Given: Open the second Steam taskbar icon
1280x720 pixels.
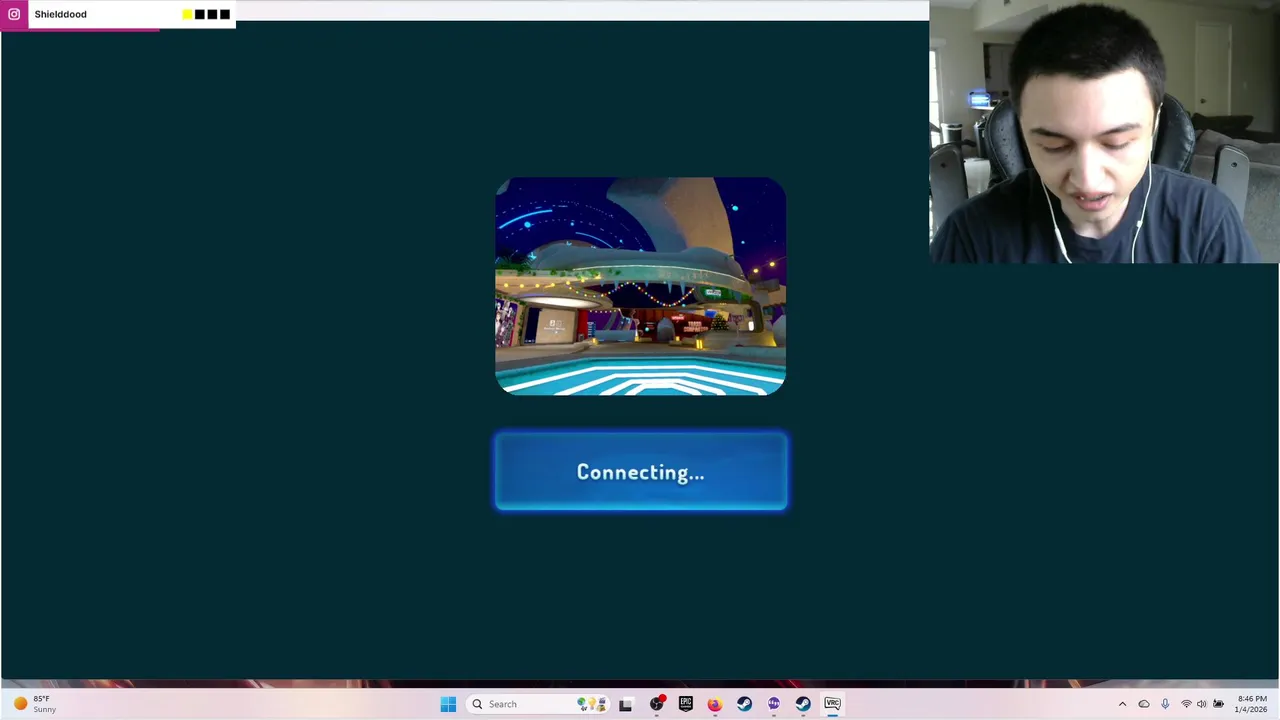Looking at the screenshot, I should click(803, 704).
